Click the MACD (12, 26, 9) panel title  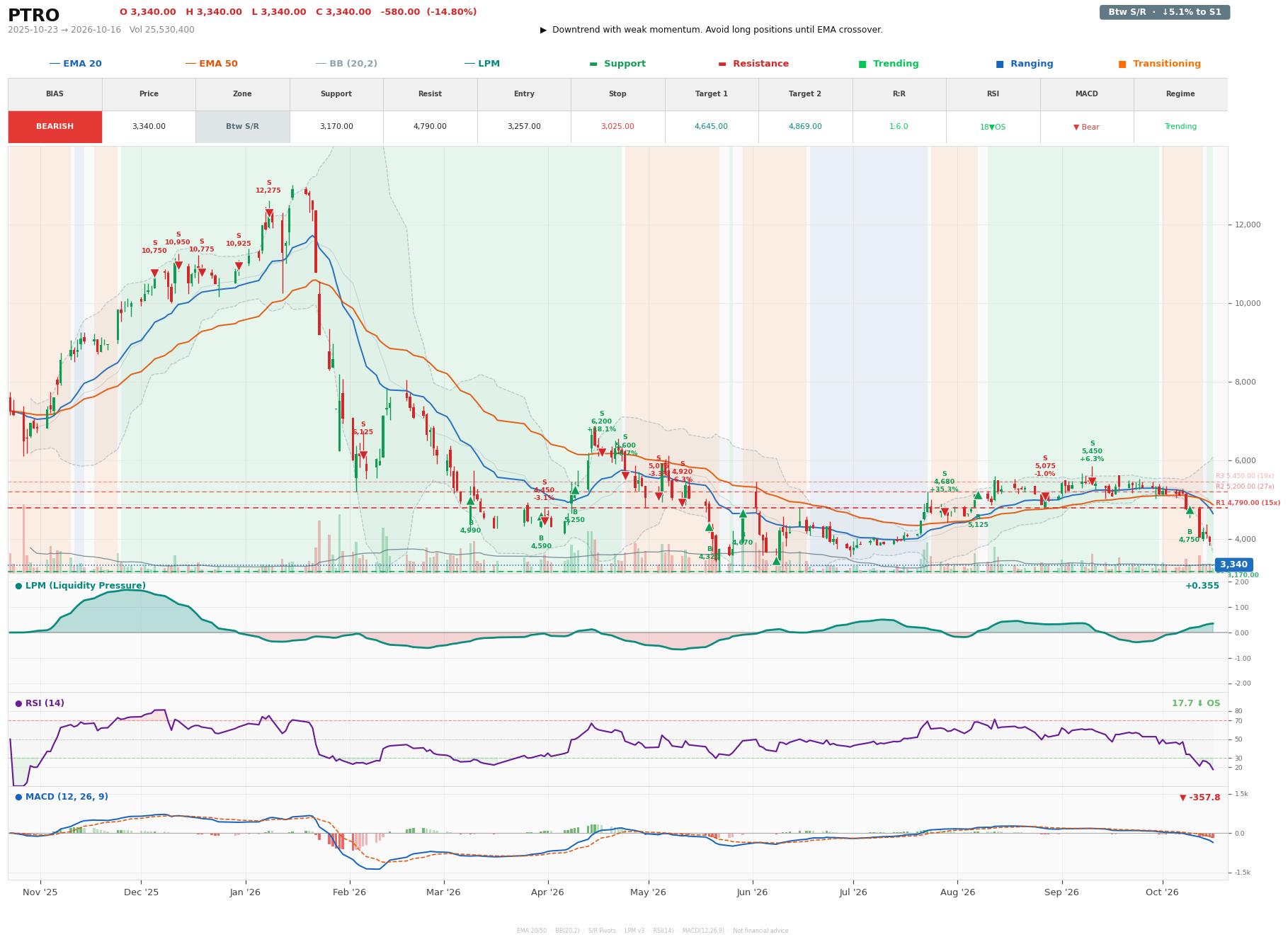coord(62,797)
